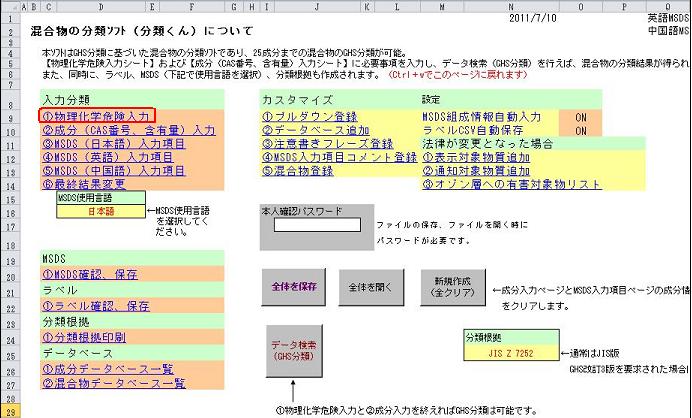
Task: Click the 法律が変更となった場合 heading
Action: click(488, 144)
